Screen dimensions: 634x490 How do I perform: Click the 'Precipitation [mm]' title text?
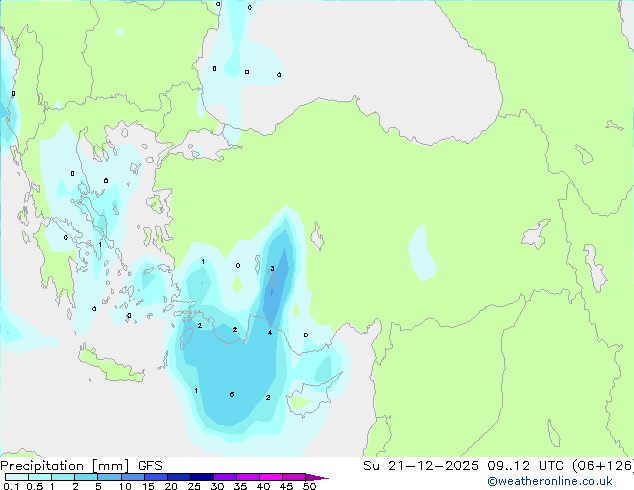65,466
